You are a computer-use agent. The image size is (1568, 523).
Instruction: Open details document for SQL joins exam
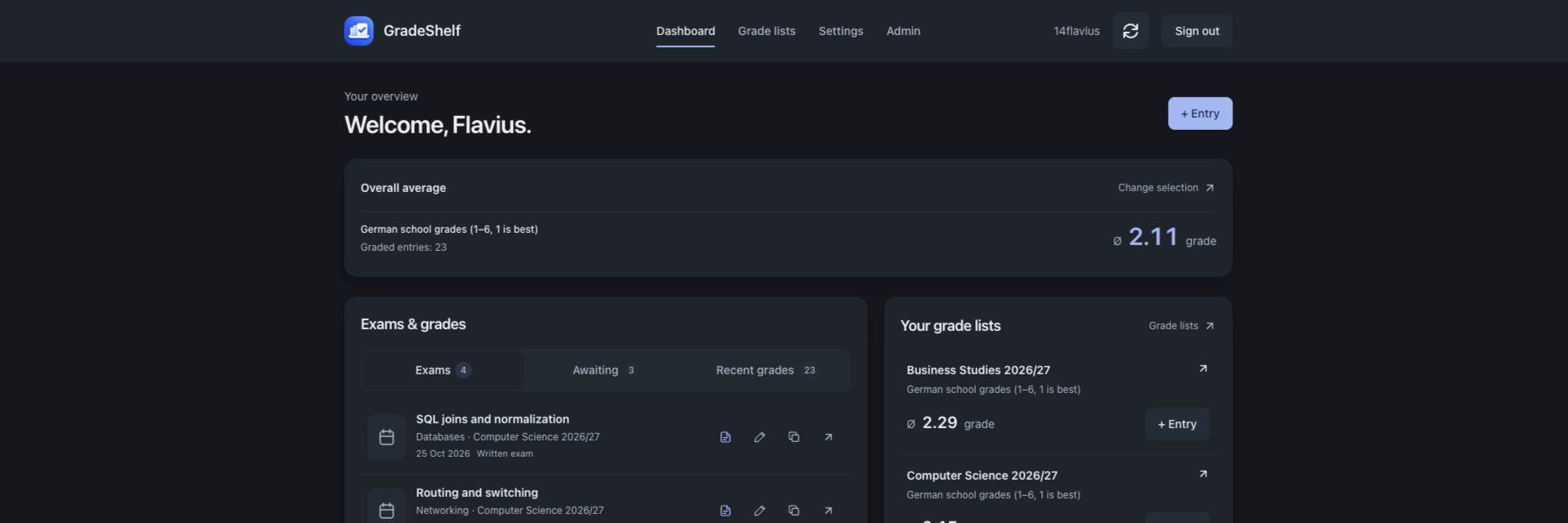tap(725, 437)
